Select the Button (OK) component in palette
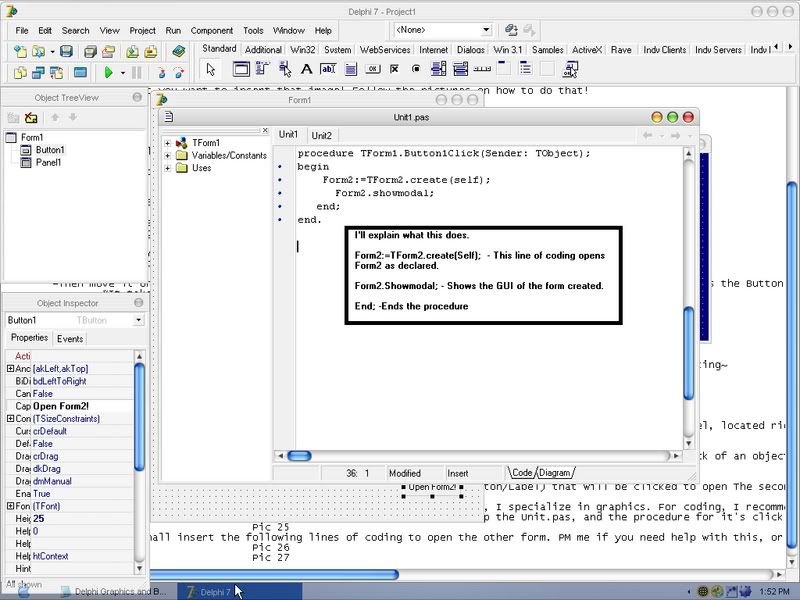 pos(372,69)
